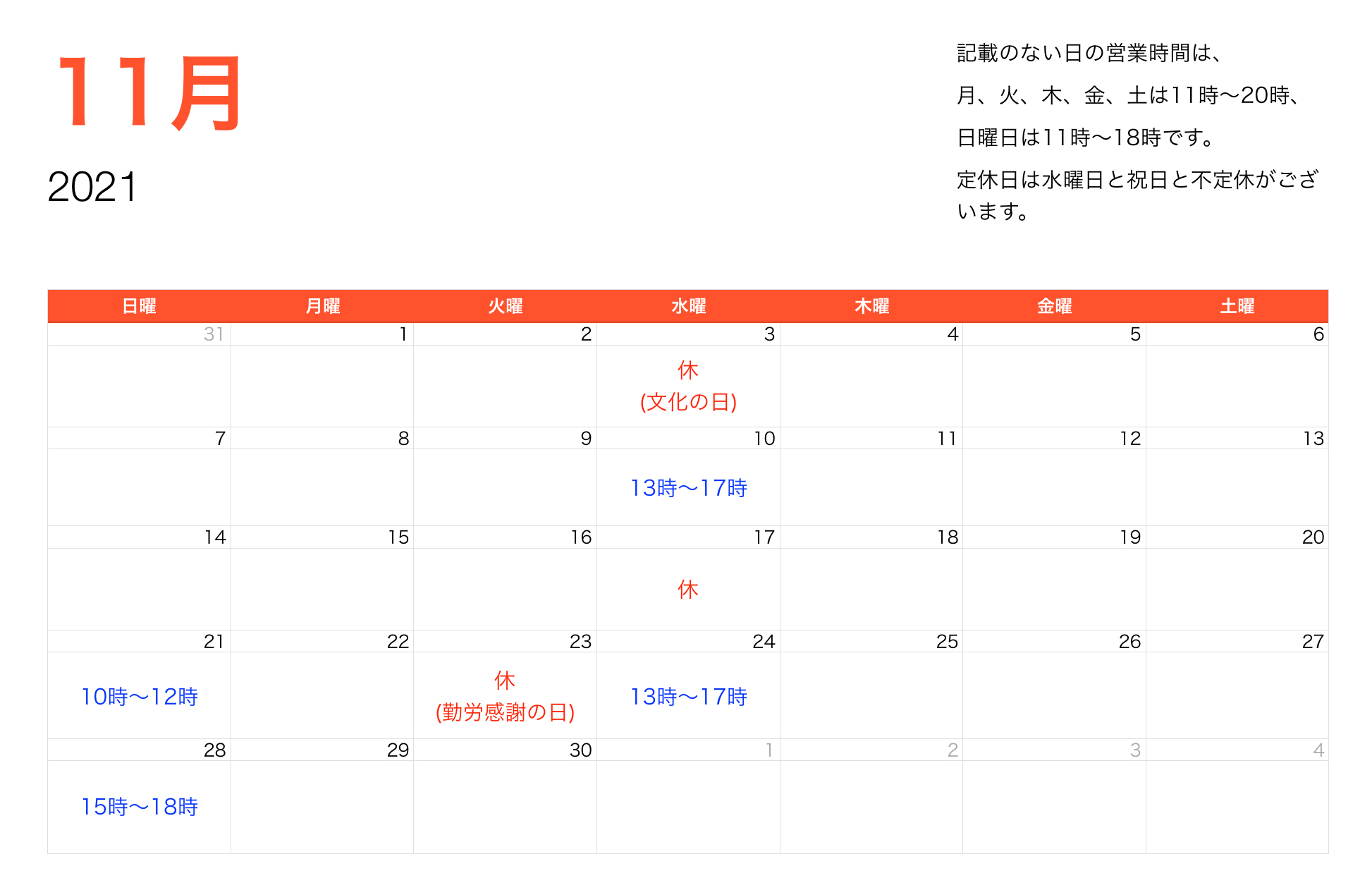Click date number 17 in 水曜 column

[764, 537]
